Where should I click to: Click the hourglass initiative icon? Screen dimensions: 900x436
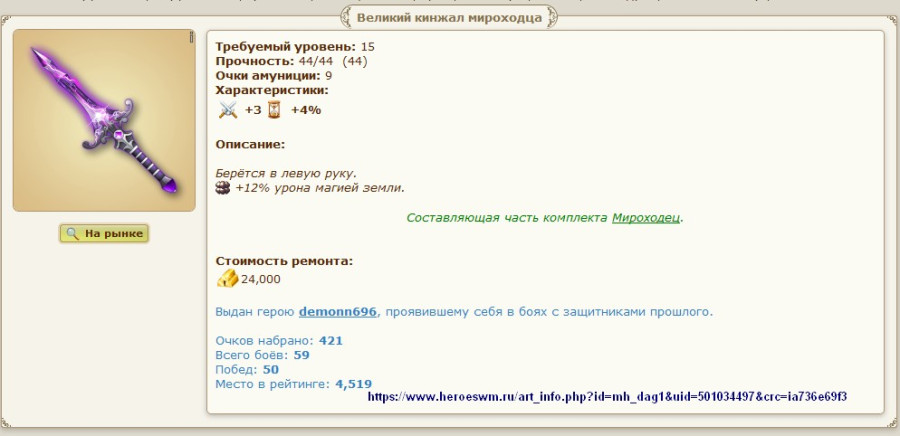(x=273, y=110)
